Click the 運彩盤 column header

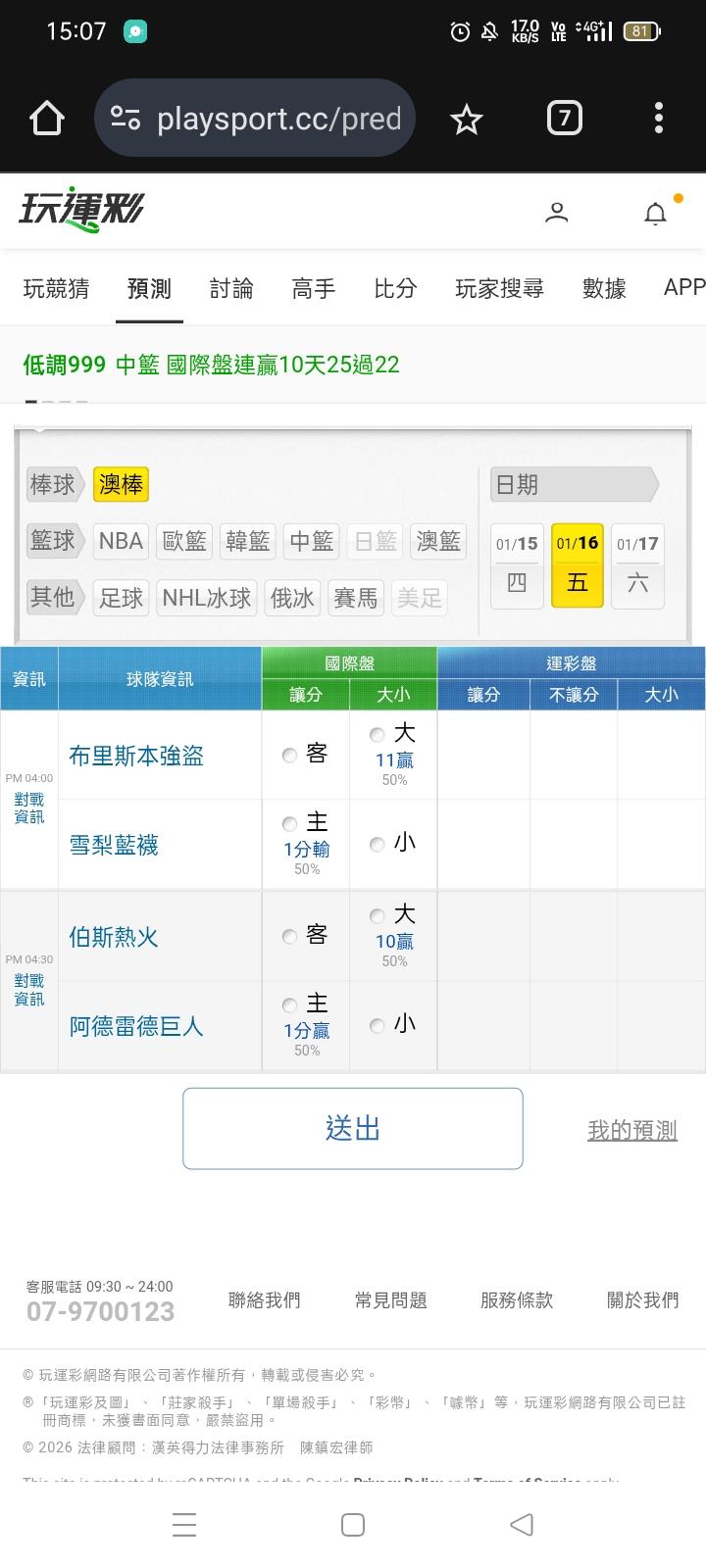pyautogui.click(x=572, y=663)
